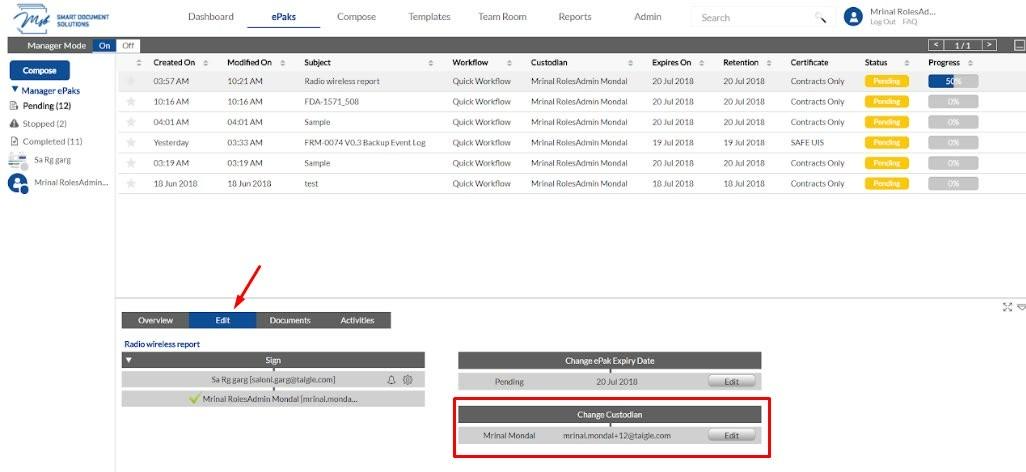Click the 50% progress bar
This screenshot has width=1026, height=472.
pos(953,81)
